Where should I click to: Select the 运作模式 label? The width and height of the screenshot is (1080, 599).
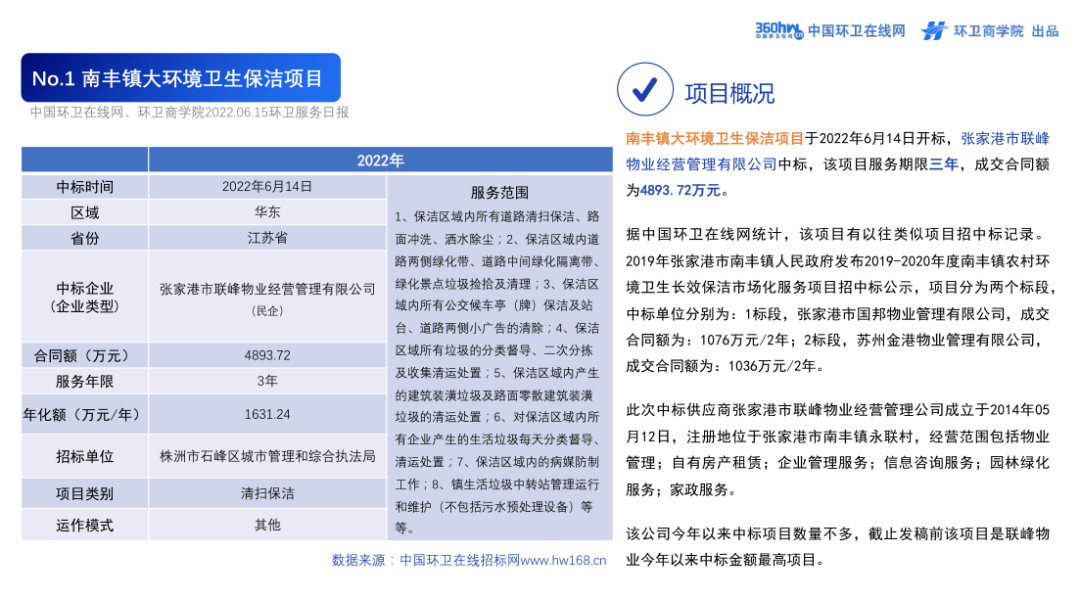85,525
